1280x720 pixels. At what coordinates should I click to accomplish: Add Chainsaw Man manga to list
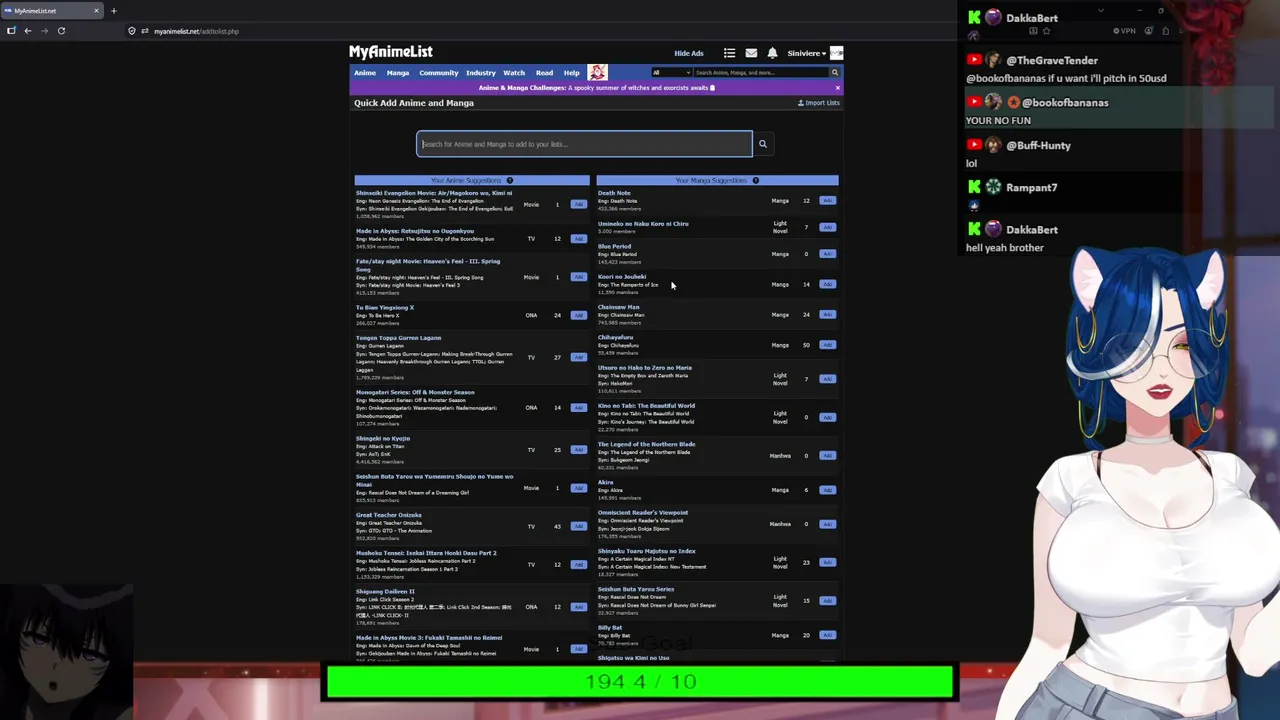click(x=827, y=315)
